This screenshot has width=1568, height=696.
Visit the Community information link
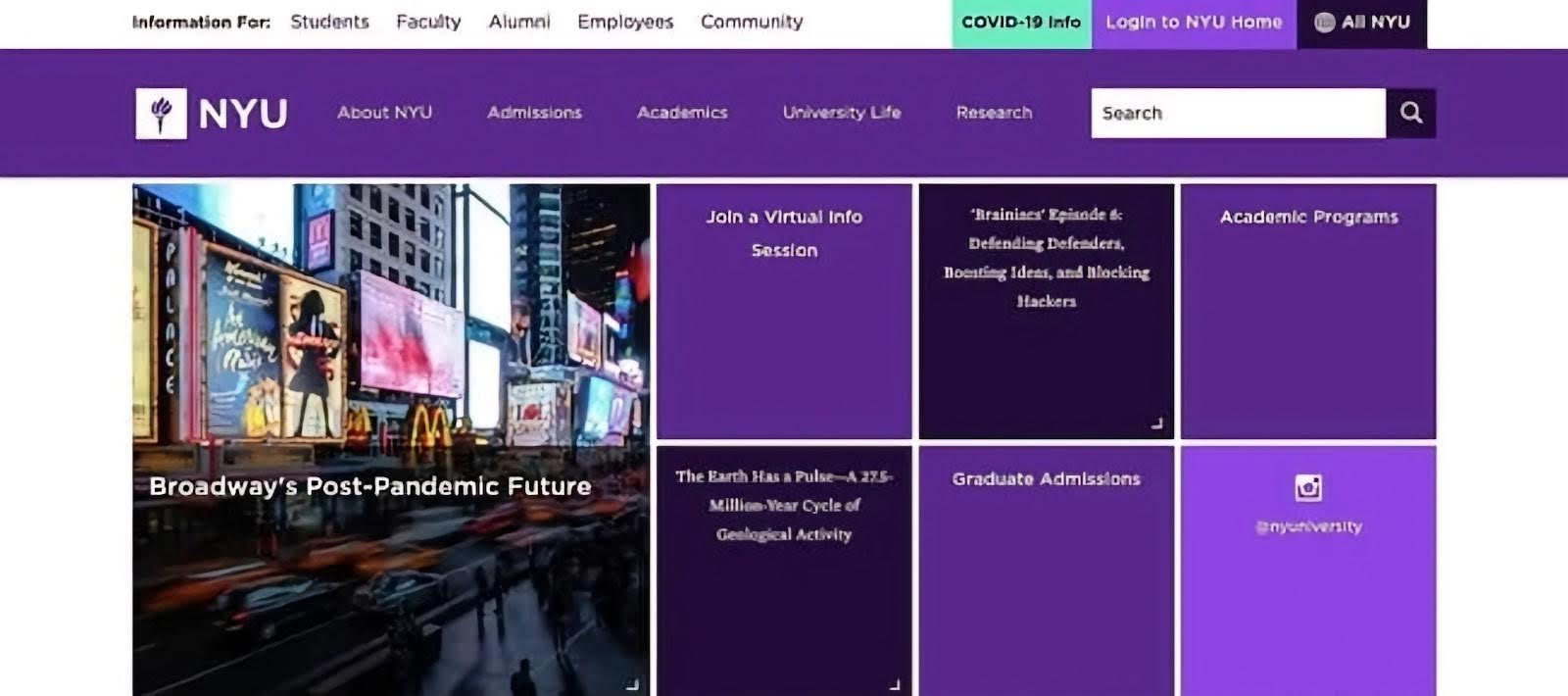tap(752, 22)
